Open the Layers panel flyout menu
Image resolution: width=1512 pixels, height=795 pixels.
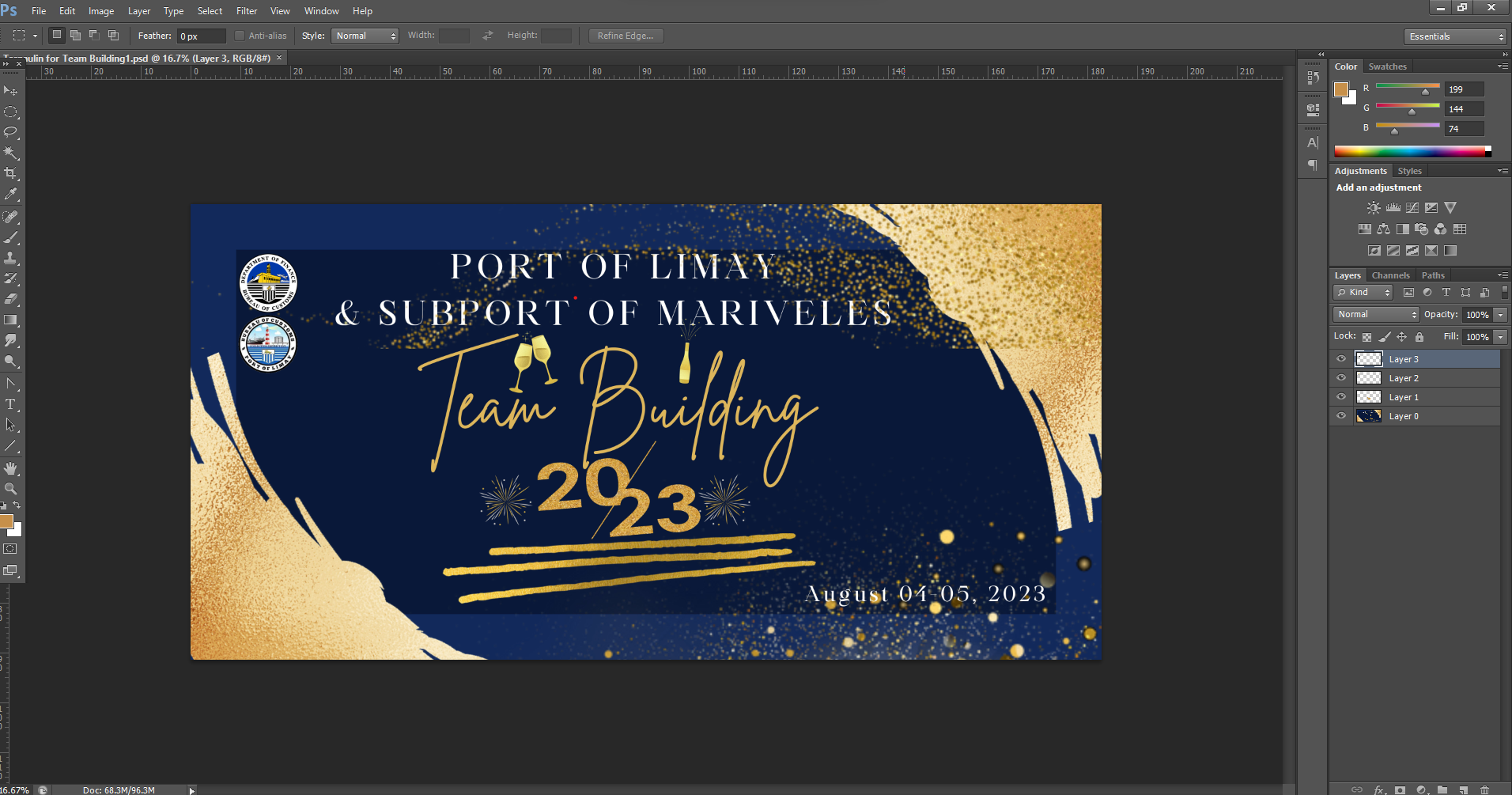[1502, 275]
